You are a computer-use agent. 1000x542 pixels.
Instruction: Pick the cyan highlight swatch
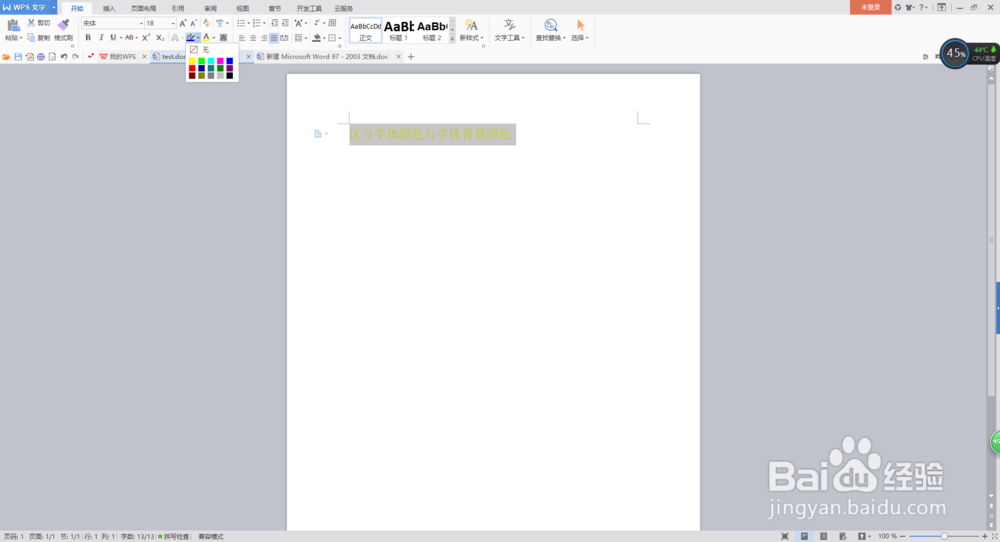pos(211,61)
